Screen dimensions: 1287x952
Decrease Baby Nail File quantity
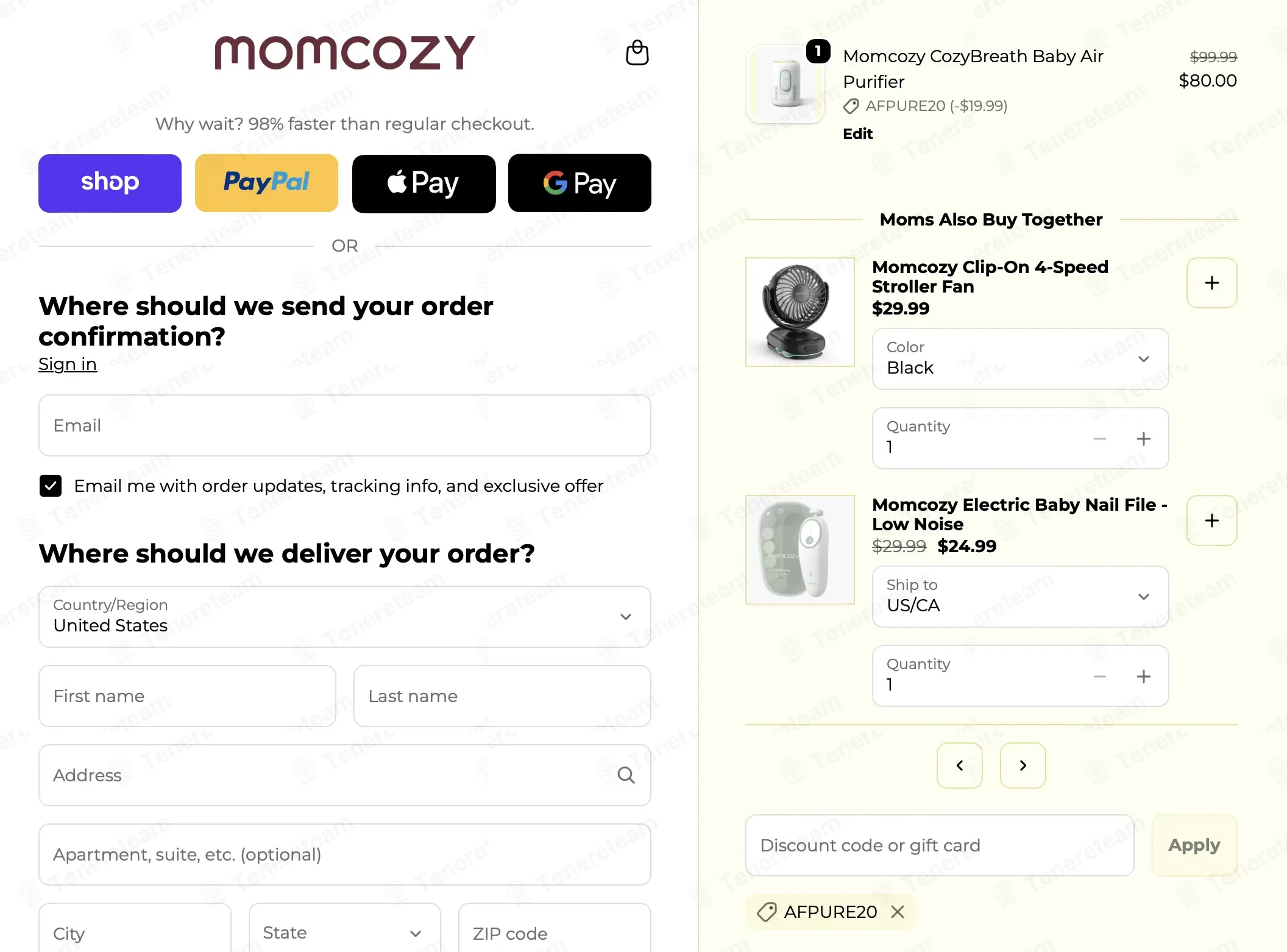click(x=1099, y=677)
